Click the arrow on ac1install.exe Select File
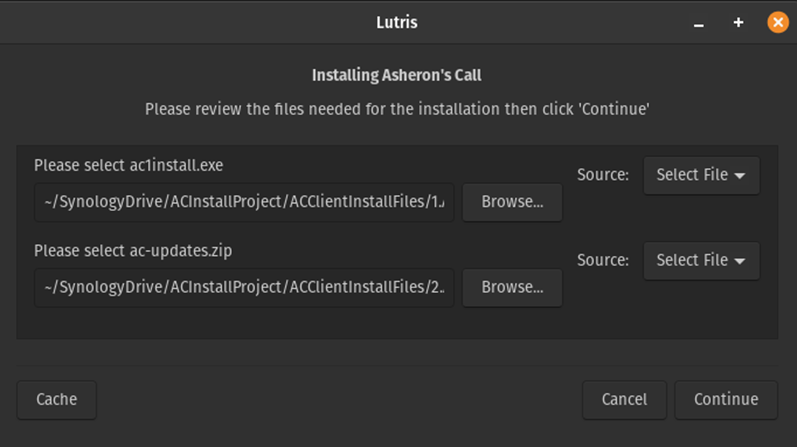797x447 pixels. [740, 175]
